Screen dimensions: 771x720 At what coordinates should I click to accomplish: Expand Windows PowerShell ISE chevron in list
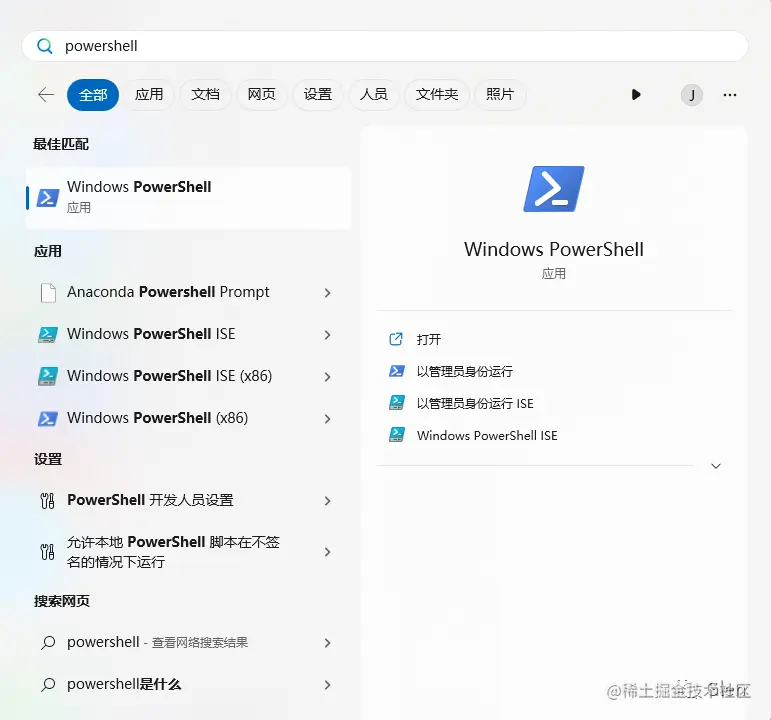[x=327, y=335]
